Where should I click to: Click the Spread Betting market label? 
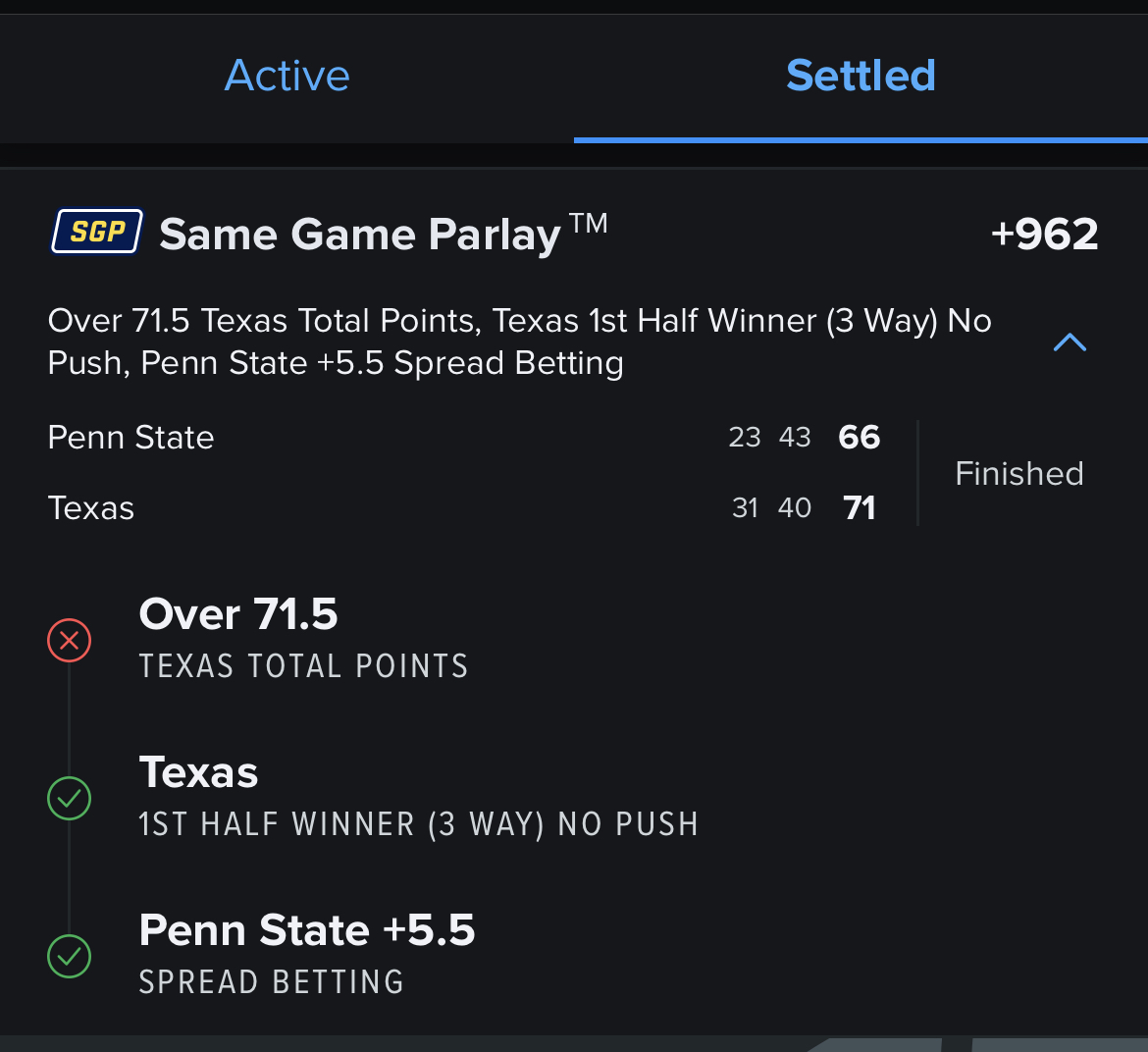pyautogui.click(x=272, y=982)
